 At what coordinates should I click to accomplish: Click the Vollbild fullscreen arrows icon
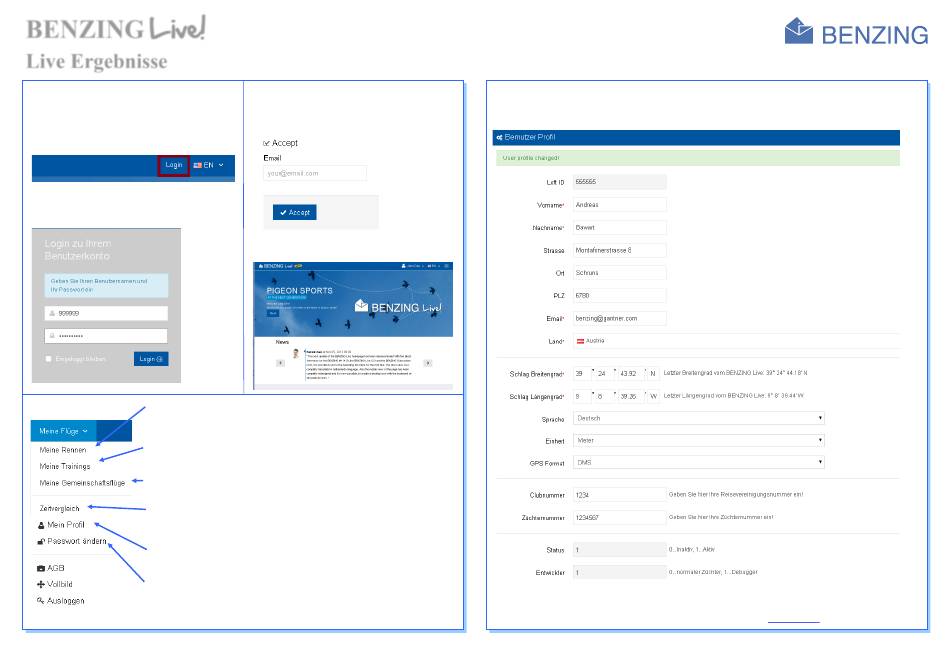41,585
